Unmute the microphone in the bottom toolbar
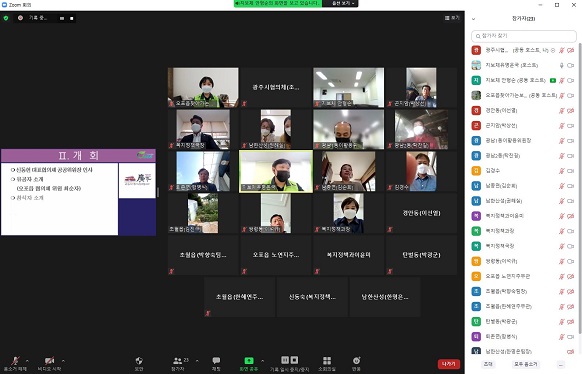 (x=15, y=361)
